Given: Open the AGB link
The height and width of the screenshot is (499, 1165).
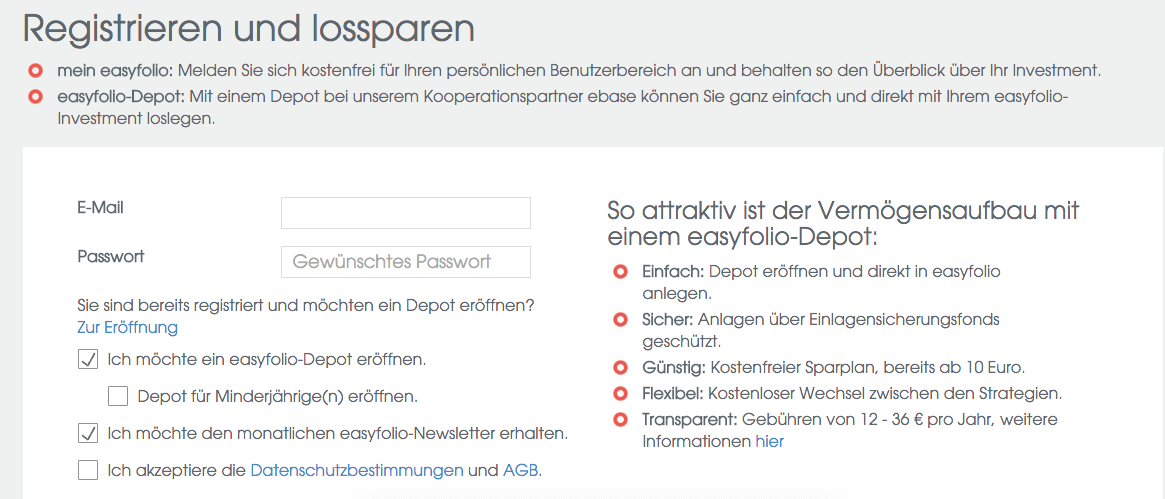Looking at the screenshot, I should [x=521, y=470].
